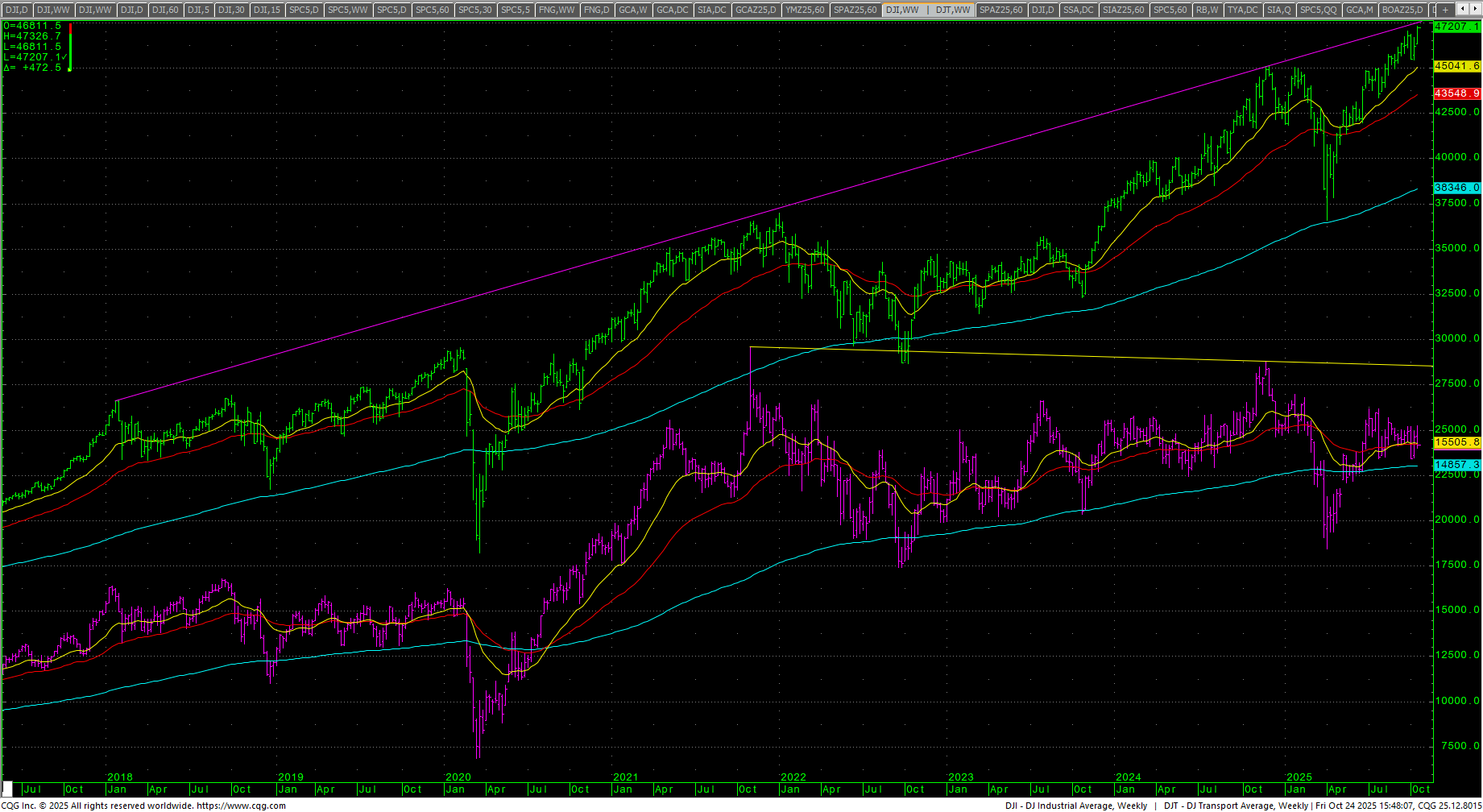Click the green 47207.1 last price label
The image size is (1483, 812).
1457,27
